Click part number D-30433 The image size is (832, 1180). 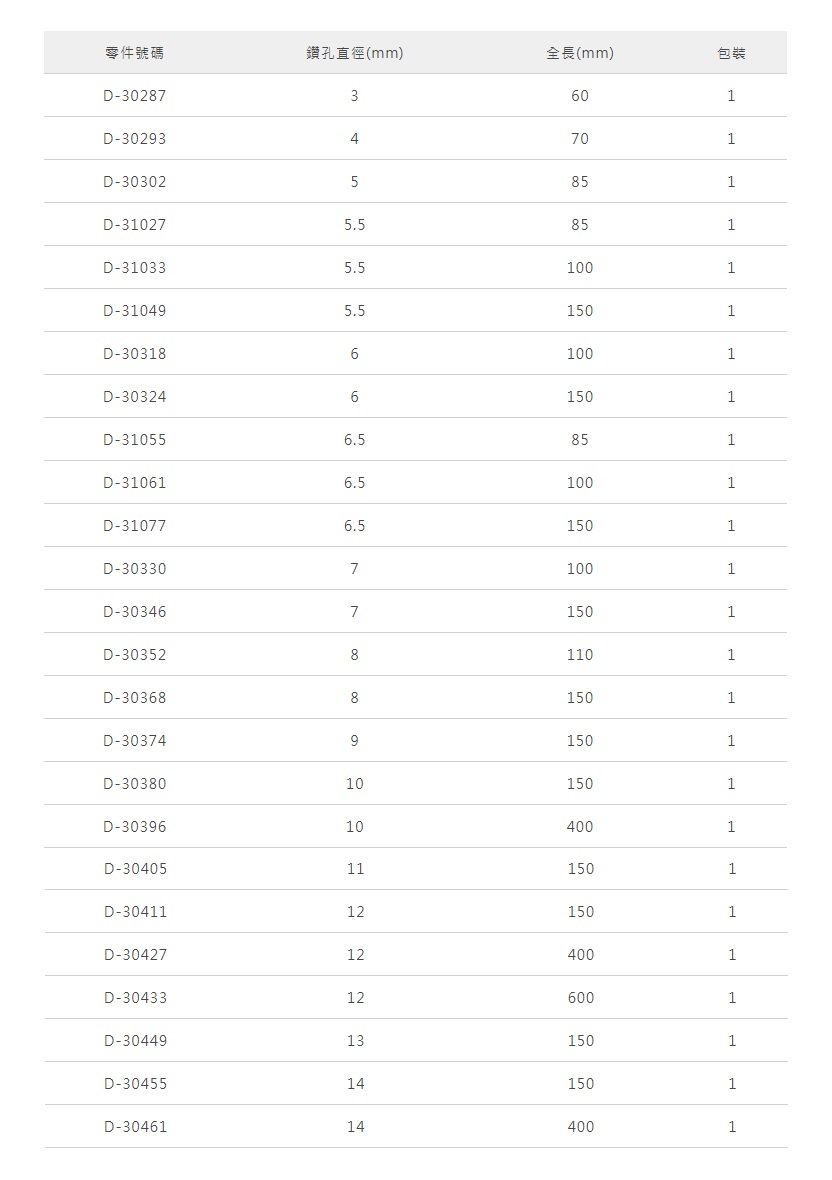point(135,998)
